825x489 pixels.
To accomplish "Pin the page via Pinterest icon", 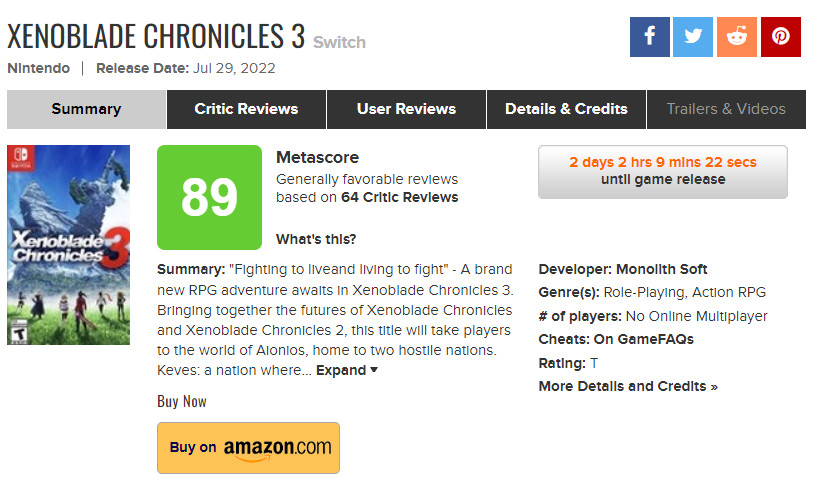I will pyautogui.click(x=781, y=37).
